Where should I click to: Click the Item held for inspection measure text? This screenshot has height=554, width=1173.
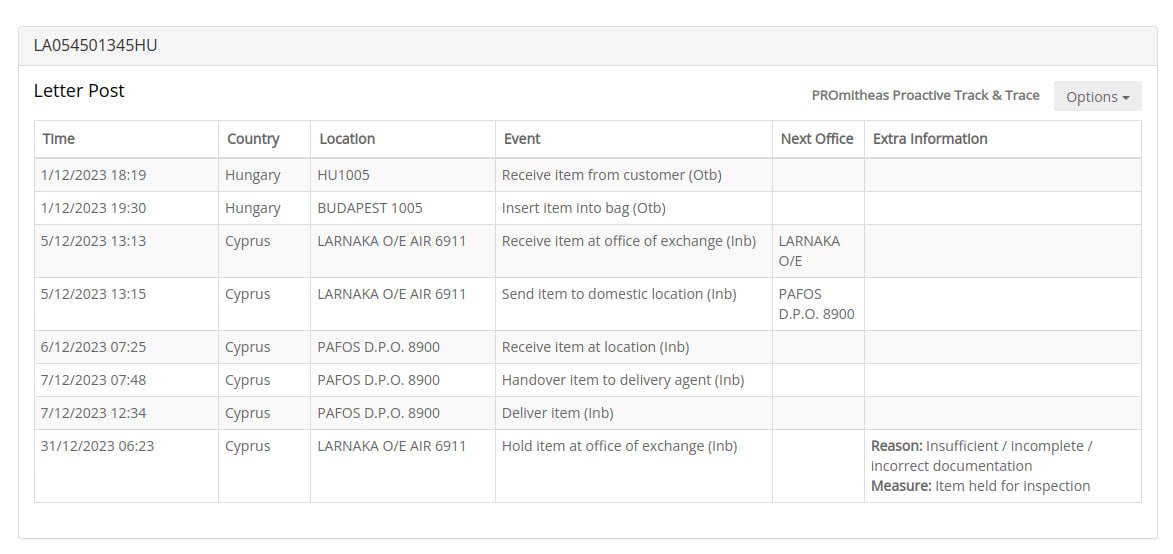[x=1012, y=486]
